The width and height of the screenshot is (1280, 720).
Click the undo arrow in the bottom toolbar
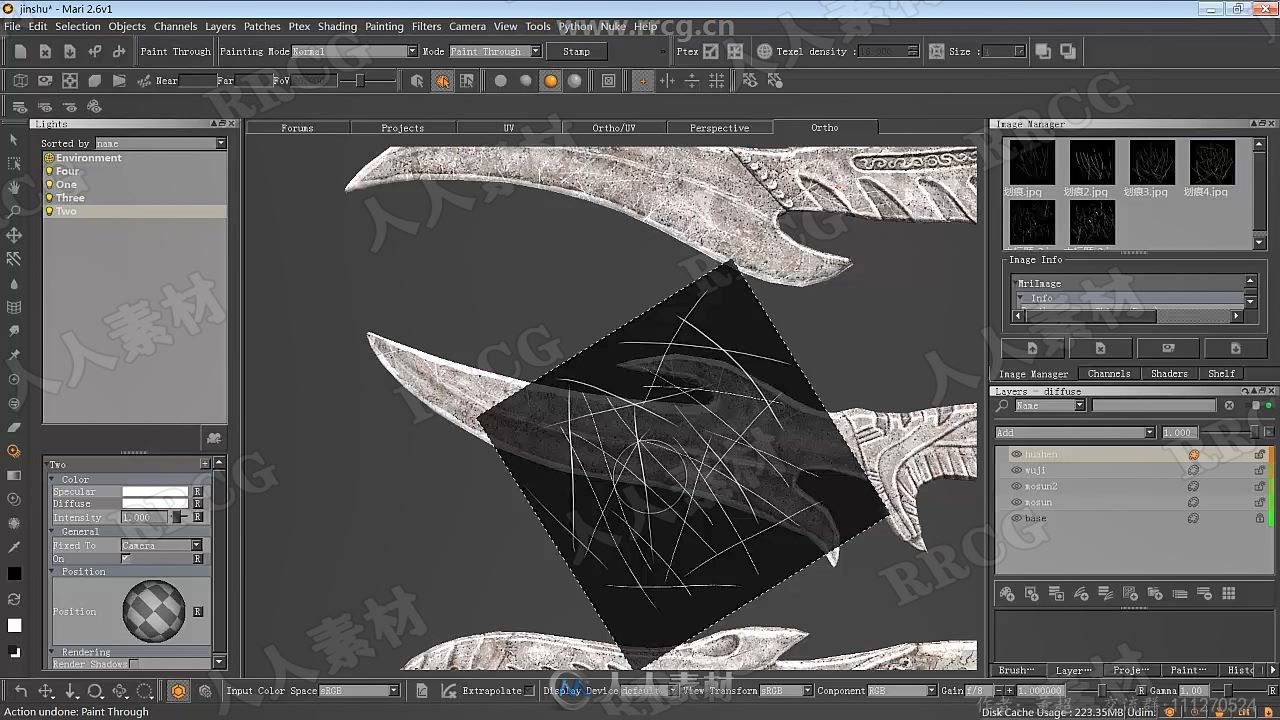click(x=21, y=691)
